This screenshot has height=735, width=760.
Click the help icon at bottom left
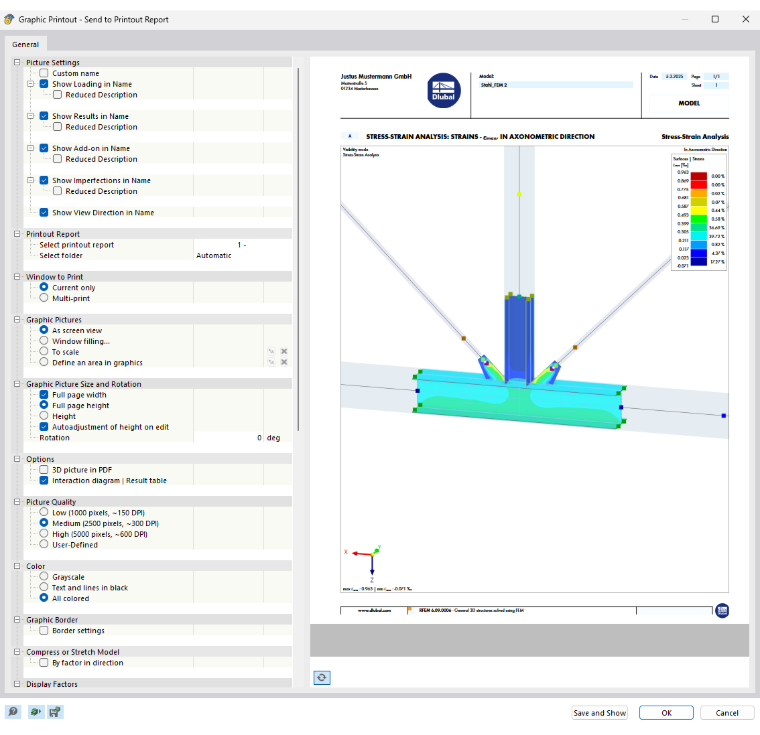(13, 712)
